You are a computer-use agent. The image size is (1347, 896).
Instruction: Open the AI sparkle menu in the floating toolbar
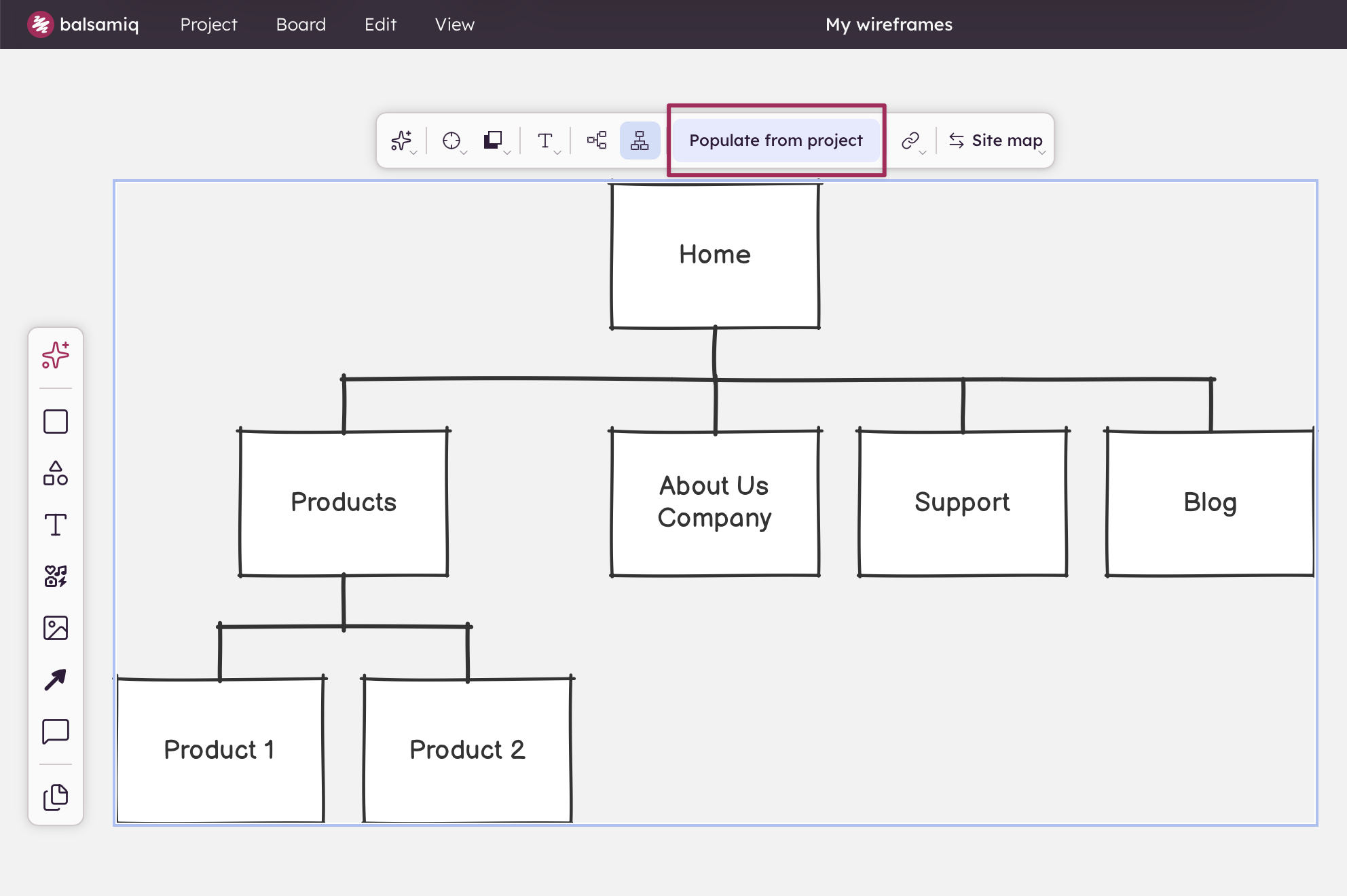[403, 141]
